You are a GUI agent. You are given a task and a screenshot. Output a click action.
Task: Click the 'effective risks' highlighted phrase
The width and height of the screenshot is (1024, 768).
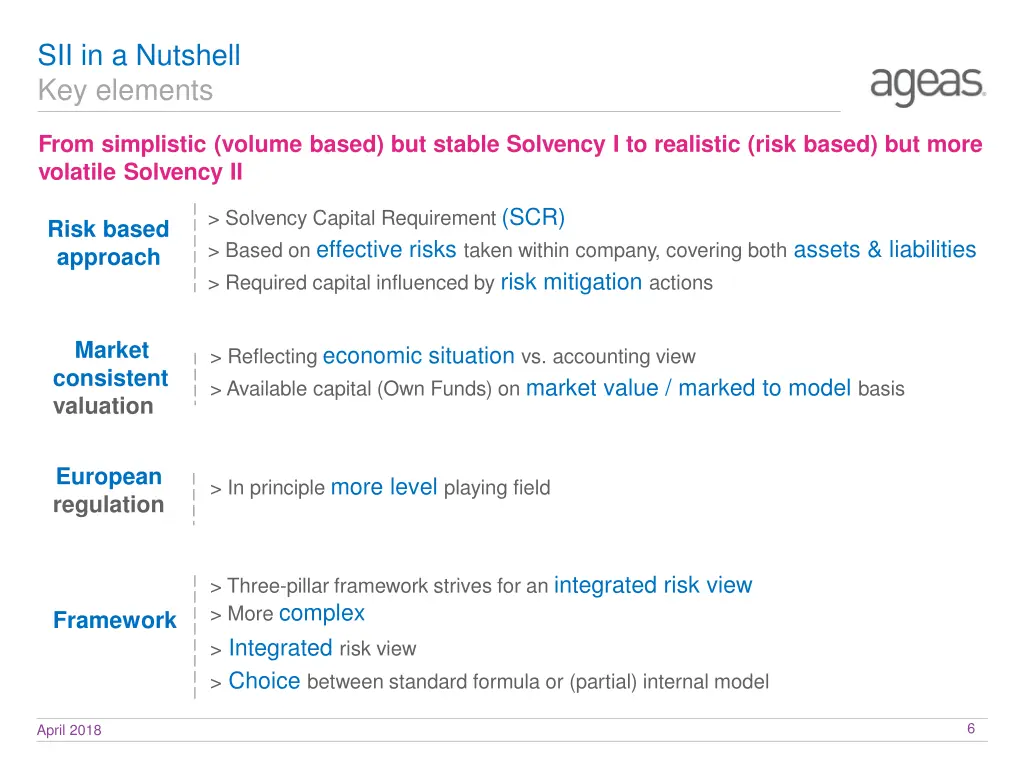pyautogui.click(x=386, y=249)
